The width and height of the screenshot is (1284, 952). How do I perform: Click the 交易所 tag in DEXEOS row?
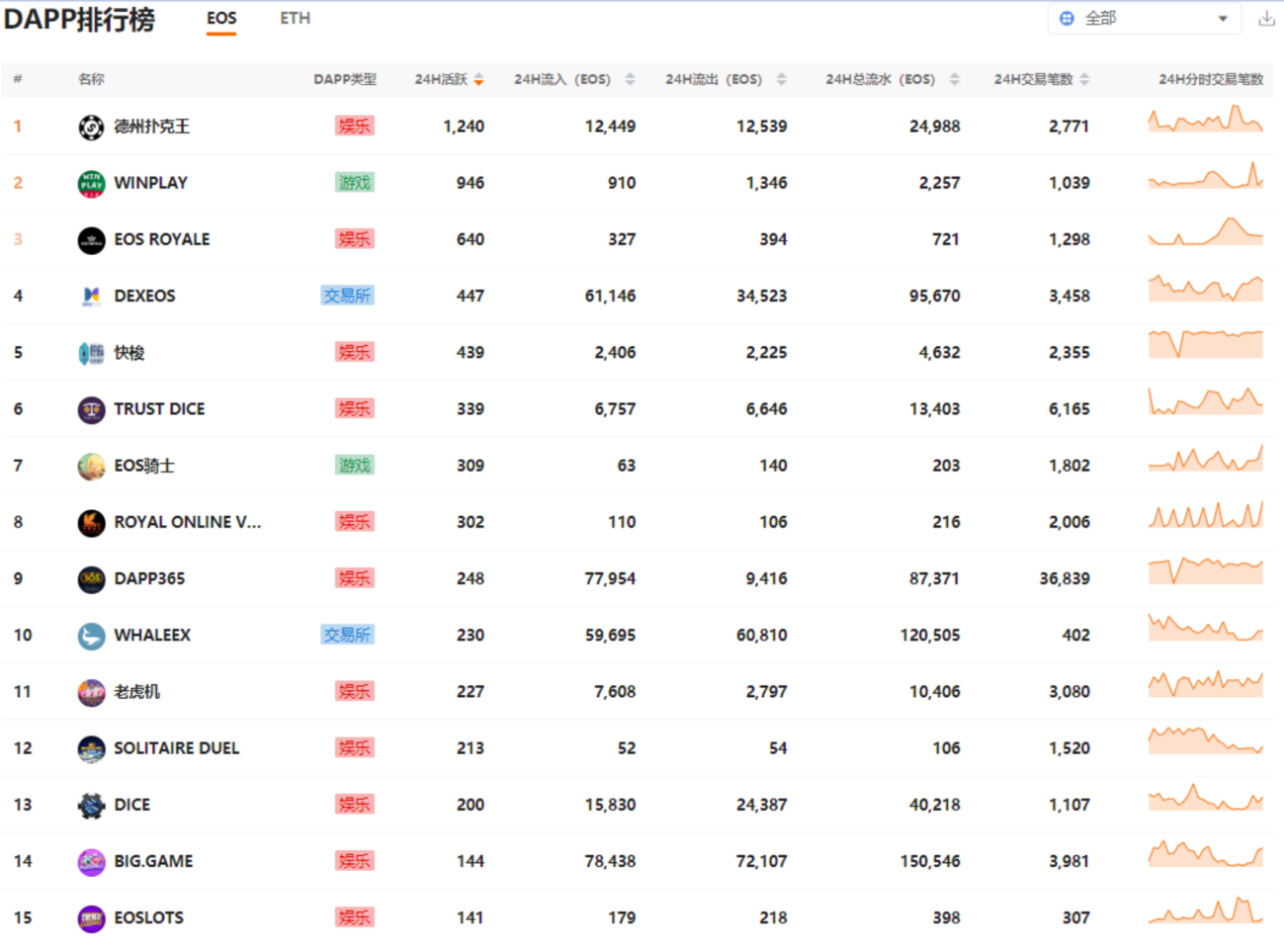point(347,296)
